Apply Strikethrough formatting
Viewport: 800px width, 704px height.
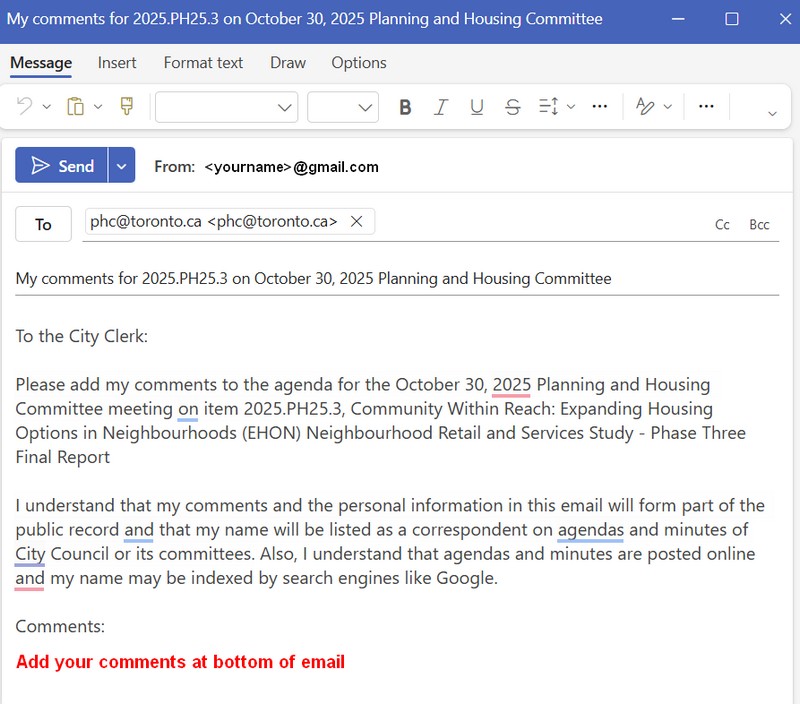click(x=513, y=107)
